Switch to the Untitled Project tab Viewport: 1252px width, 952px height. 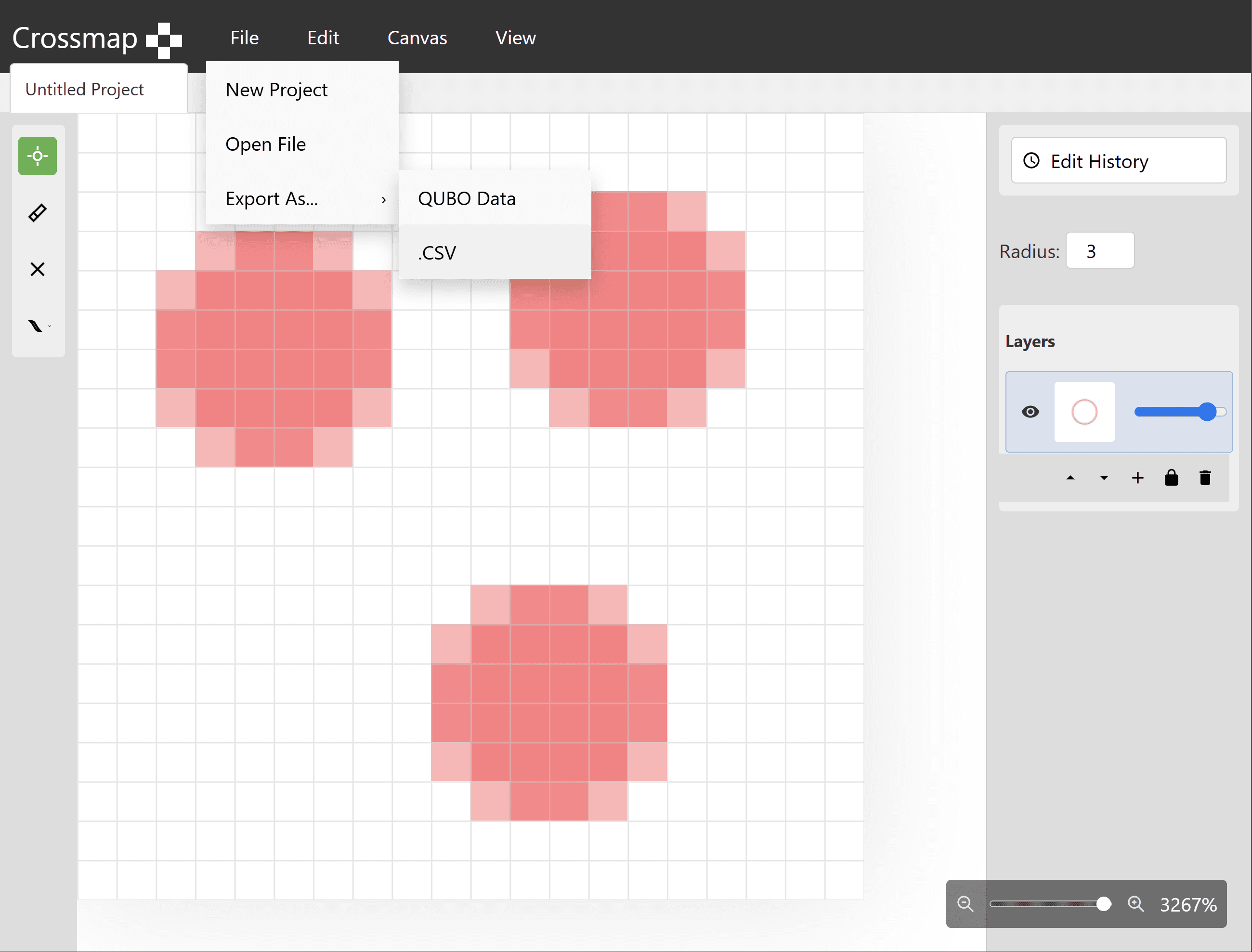coord(84,89)
